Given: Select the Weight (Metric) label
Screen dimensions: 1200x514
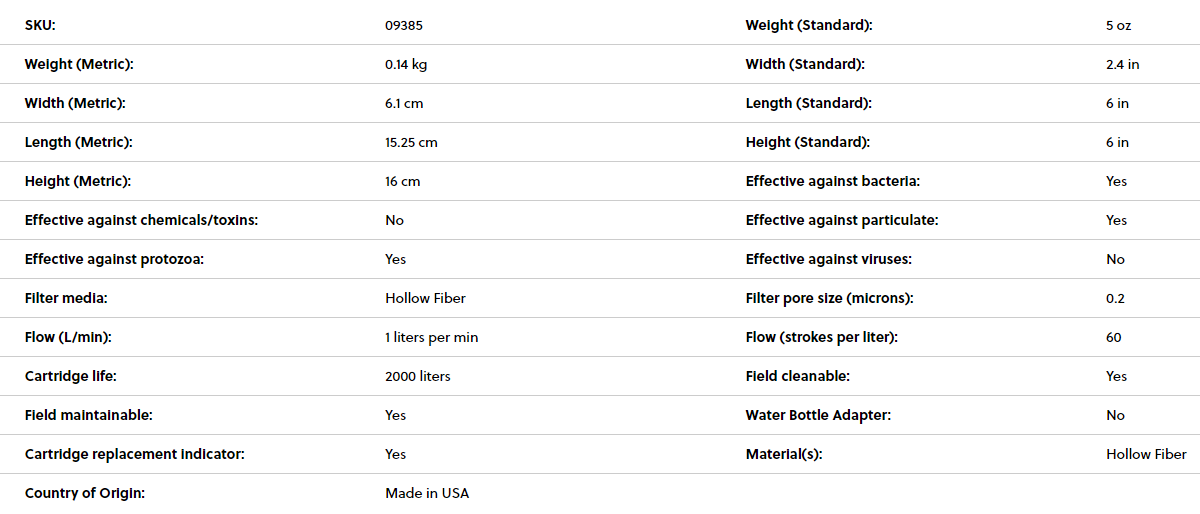Looking at the screenshot, I should (x=79, y=64).
